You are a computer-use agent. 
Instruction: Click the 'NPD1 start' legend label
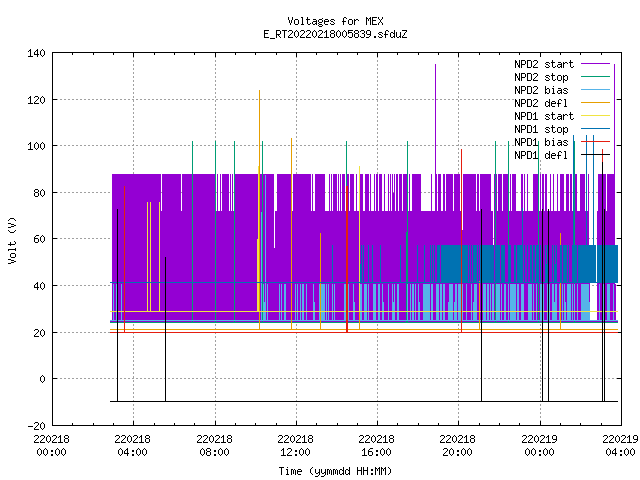pyautogui.click(x=544, y=116)
